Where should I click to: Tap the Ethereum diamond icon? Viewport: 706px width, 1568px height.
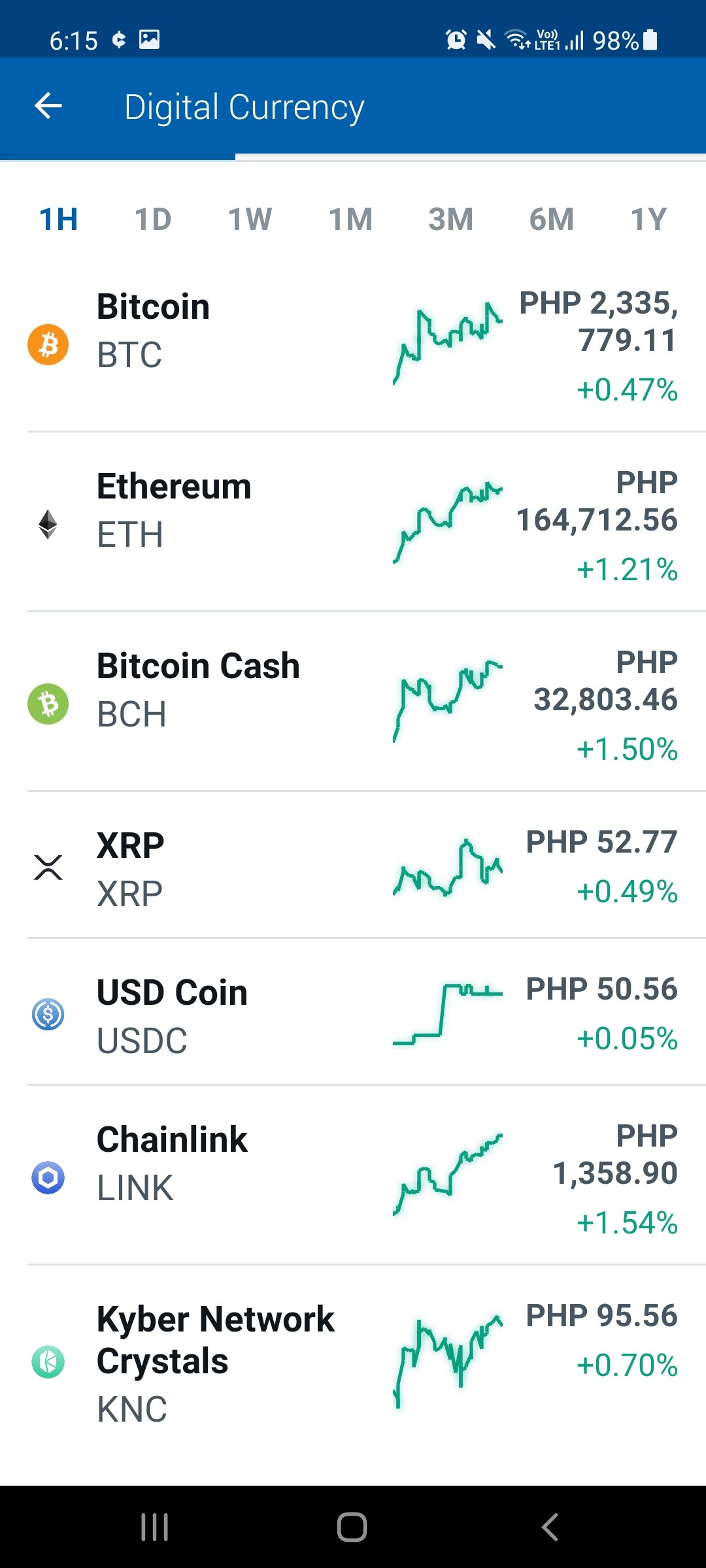point(48,524)
